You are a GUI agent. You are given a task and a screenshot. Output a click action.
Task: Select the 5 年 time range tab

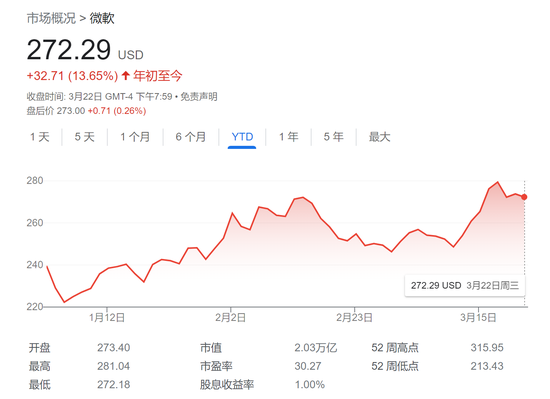click(333, 137)
